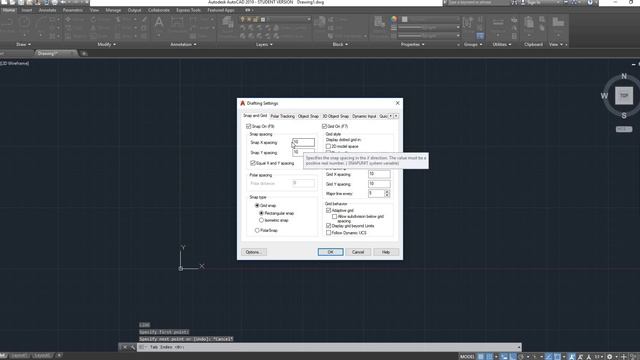640x360 pixels.
Task: Click the W compass direction on ViewCube
Action: 604,96
